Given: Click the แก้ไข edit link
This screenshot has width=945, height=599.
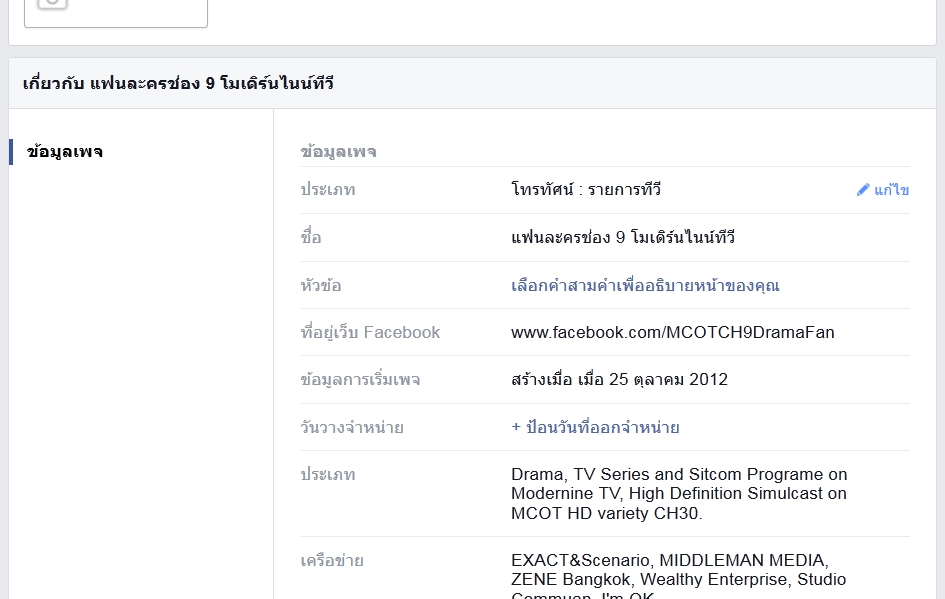Looking at the screenshot, I should [891, 190].
